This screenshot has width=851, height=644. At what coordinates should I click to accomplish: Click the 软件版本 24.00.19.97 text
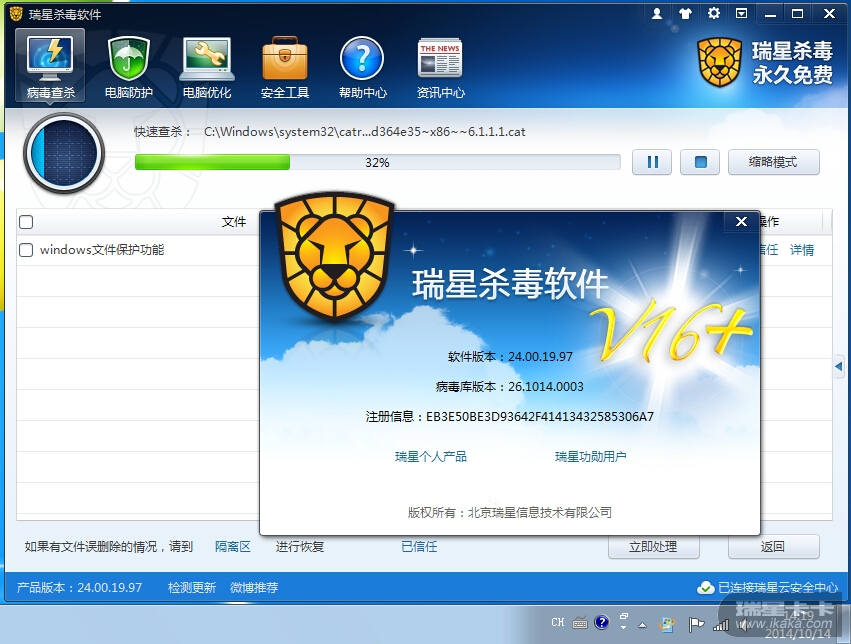point(510,357)
